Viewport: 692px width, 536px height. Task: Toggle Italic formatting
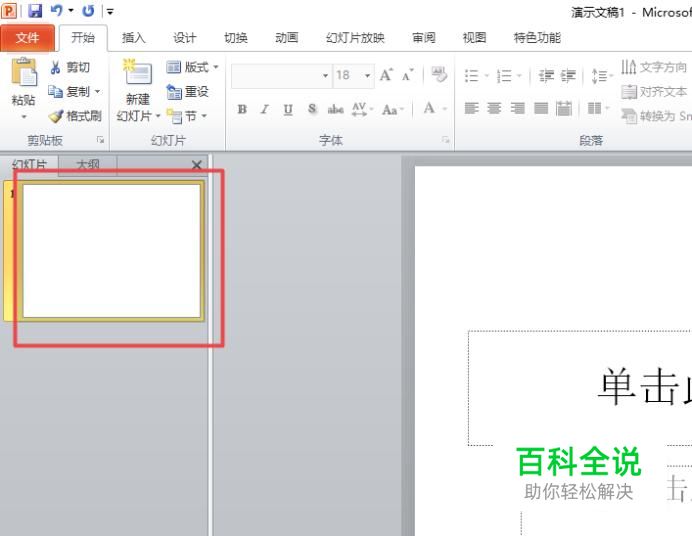[265, 109]
